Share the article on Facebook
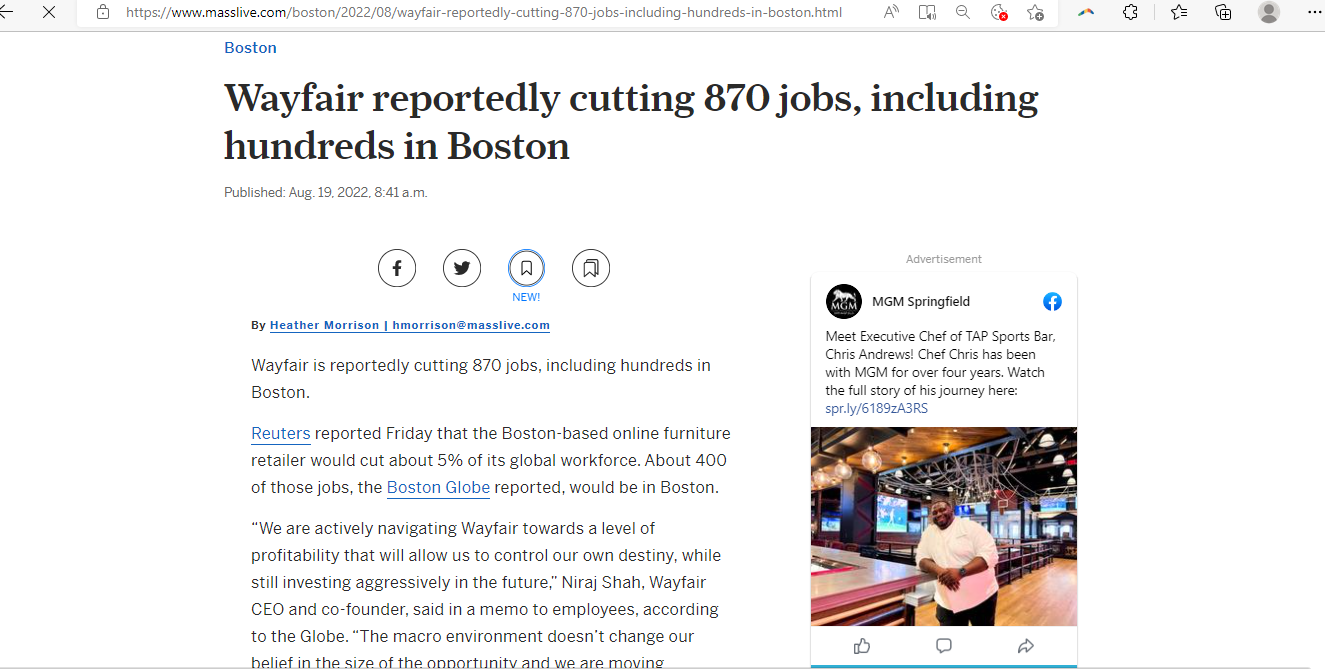The image size is (1325, 669). [x=397, y=268]
